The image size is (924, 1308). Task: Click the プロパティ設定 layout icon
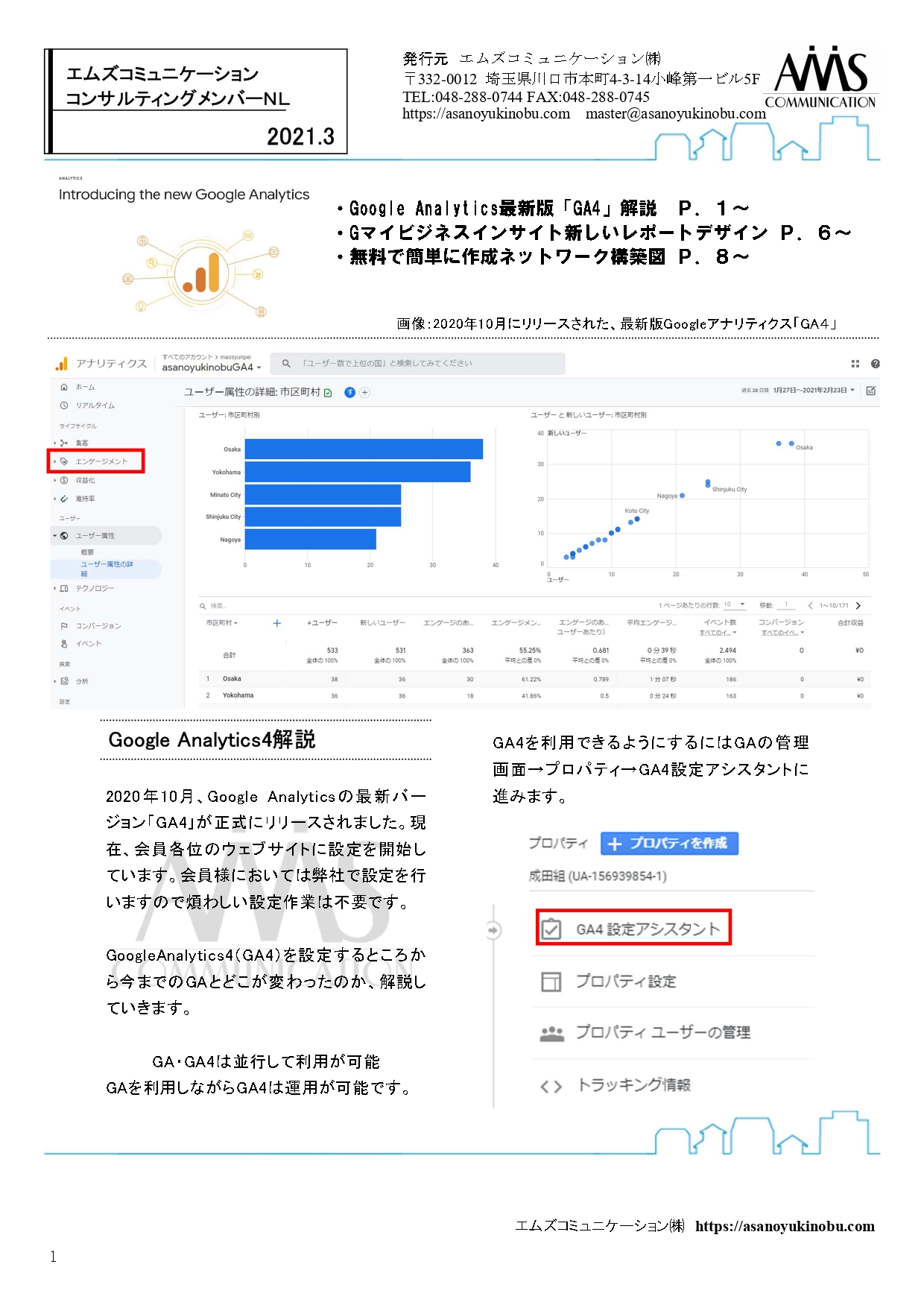point(551,982)
